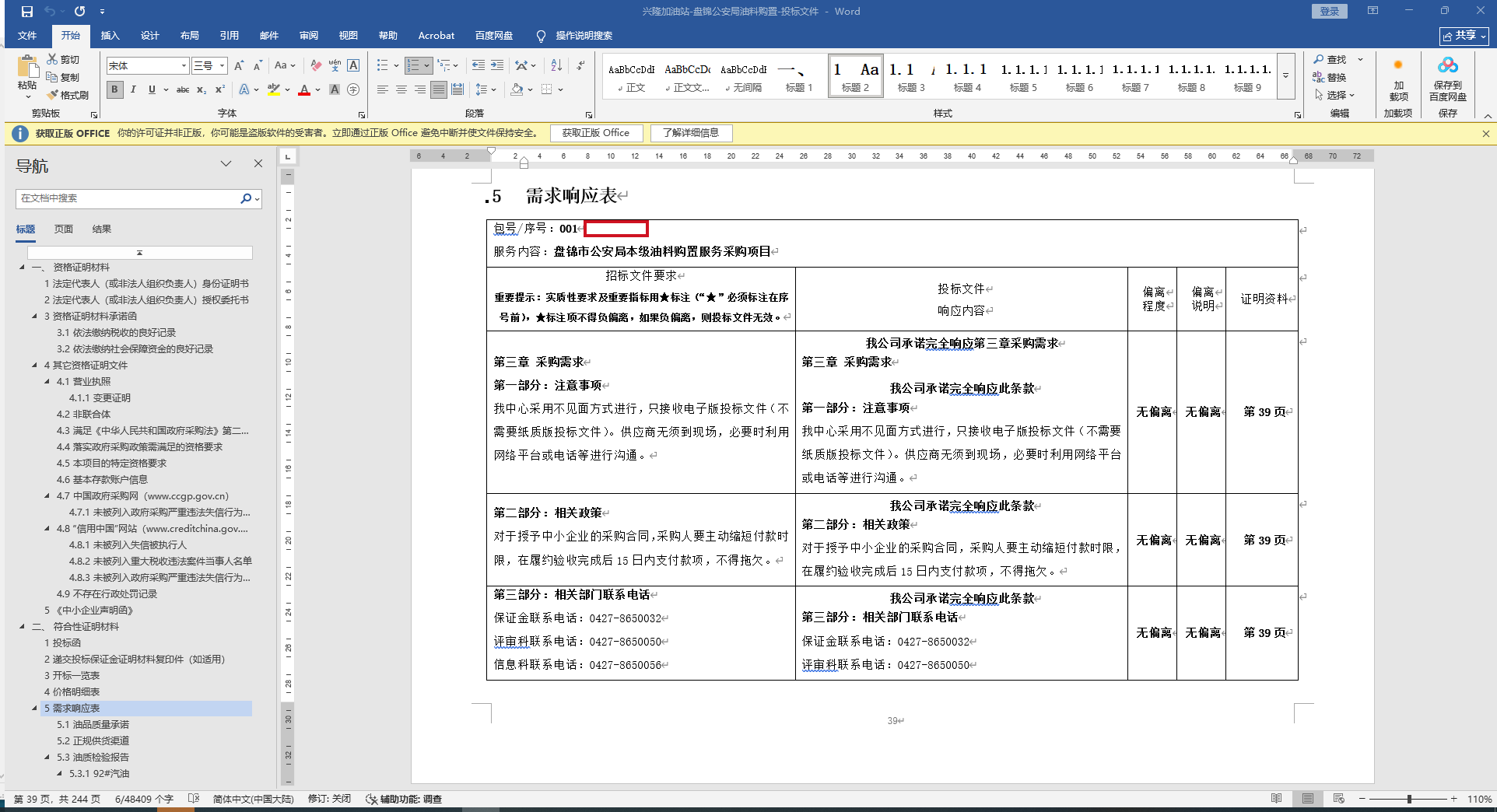Toggle italic formatting
The height and width of the screenshot is (812, 1497).
pos(133,90)
